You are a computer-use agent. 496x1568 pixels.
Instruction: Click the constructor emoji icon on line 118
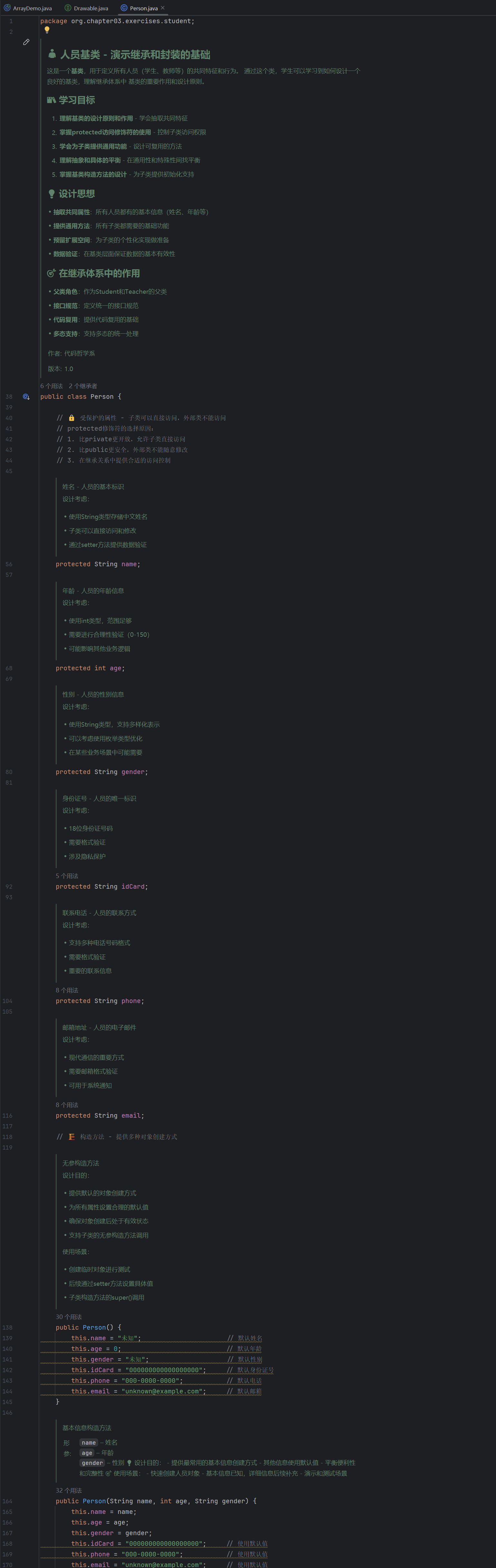click(x=71, y=1137)
